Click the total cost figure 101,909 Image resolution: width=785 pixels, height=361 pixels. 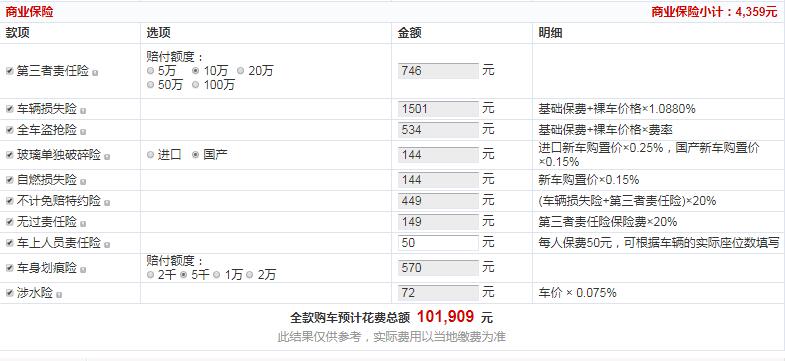(445, 316)
